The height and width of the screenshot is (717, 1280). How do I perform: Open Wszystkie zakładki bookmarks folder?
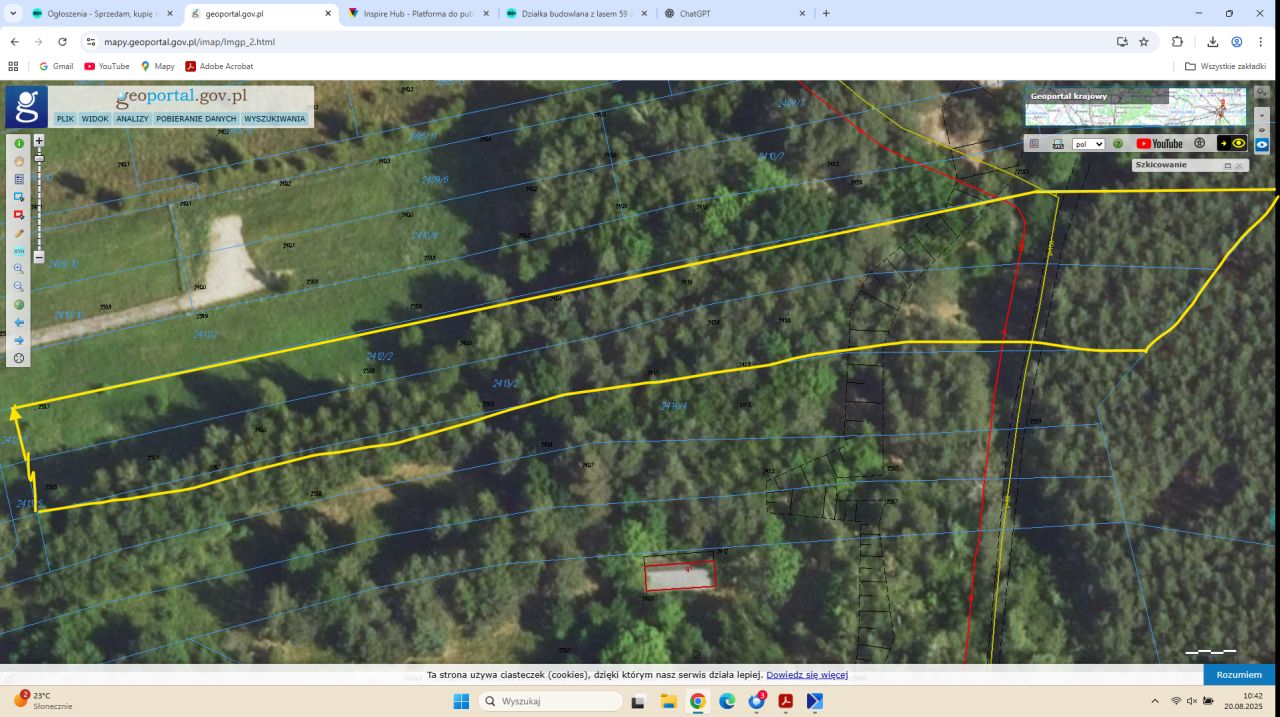[1225, 66]
